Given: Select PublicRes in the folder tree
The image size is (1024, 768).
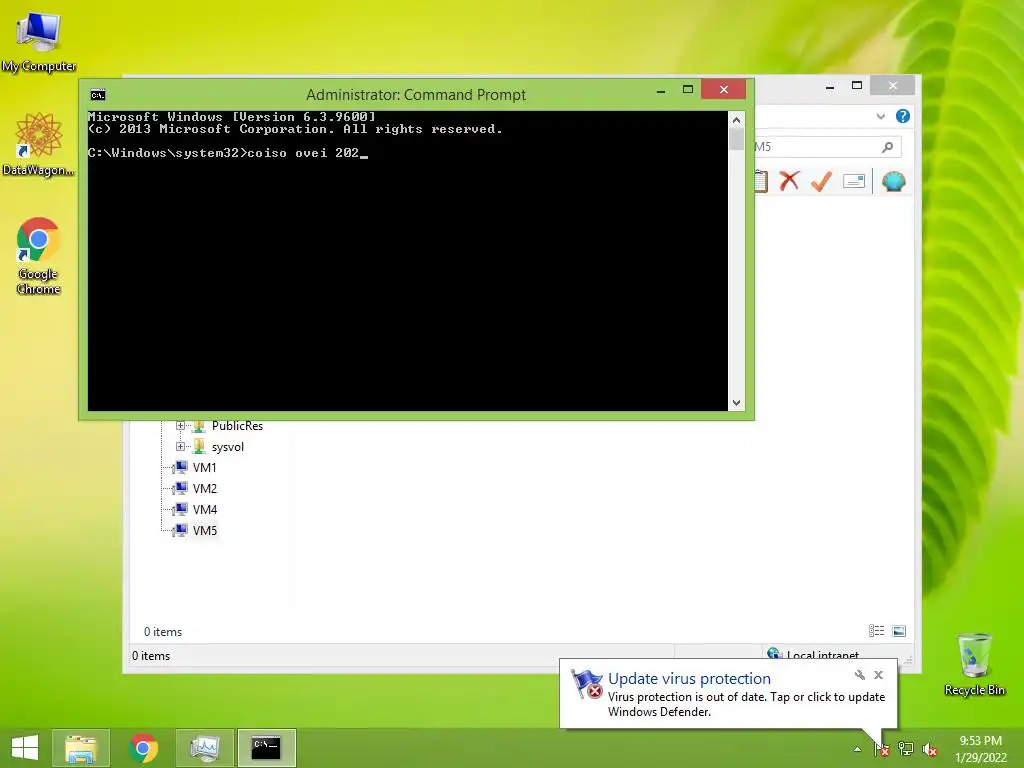Looking at the screenshot, I should pos(237,426).
